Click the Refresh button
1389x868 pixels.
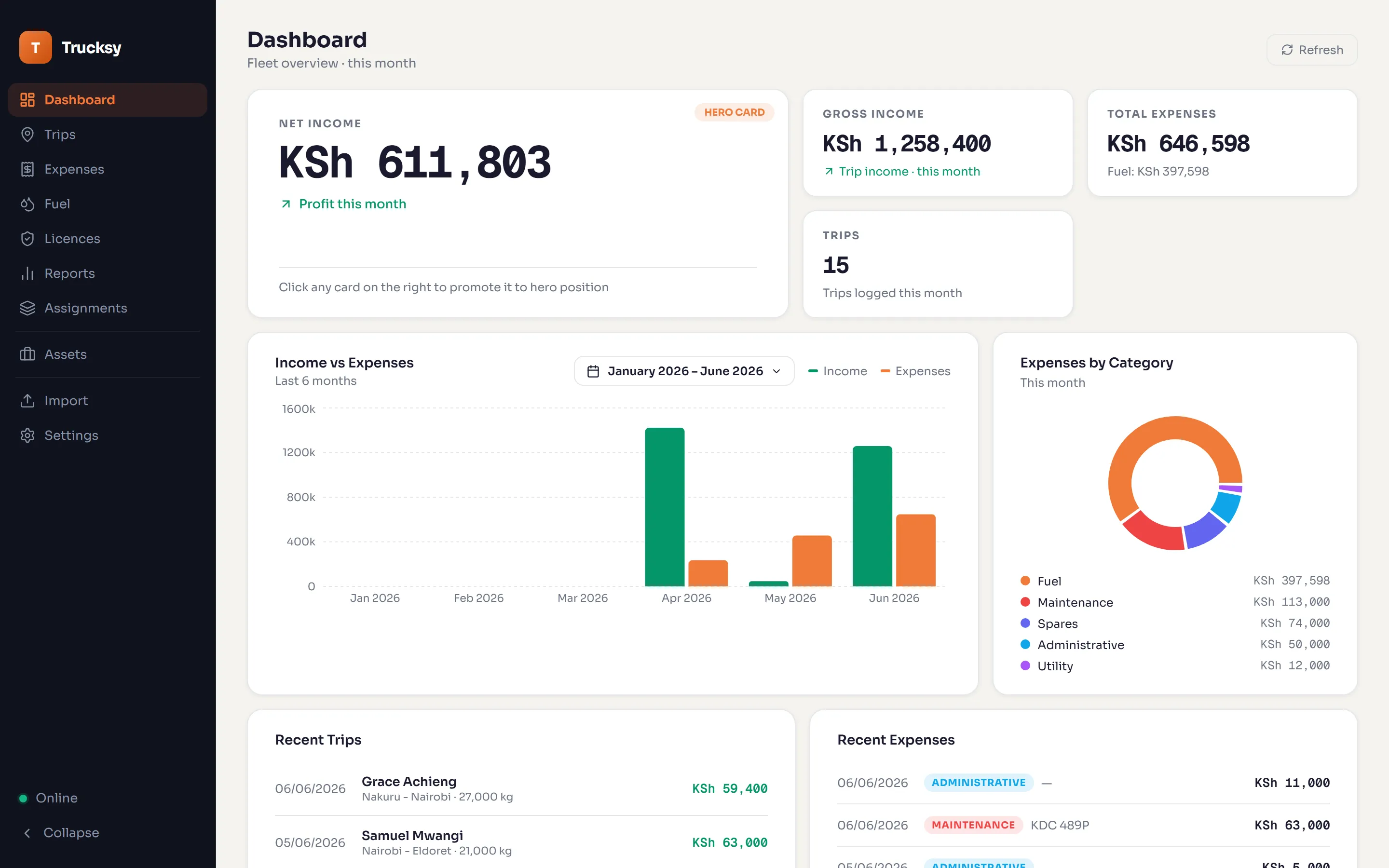pos(1311,50)
